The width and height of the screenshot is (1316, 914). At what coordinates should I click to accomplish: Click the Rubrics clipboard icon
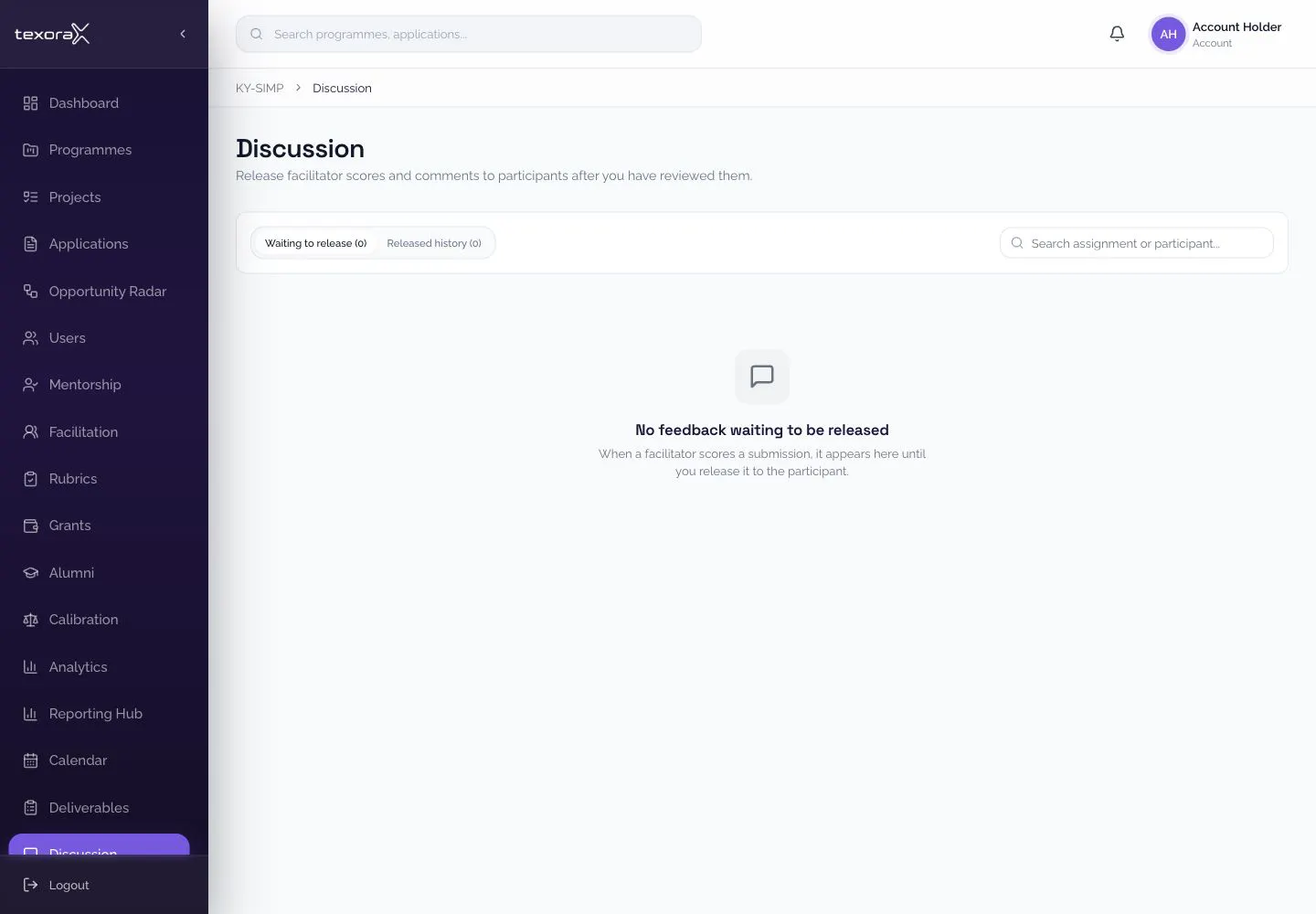point(30,479)
